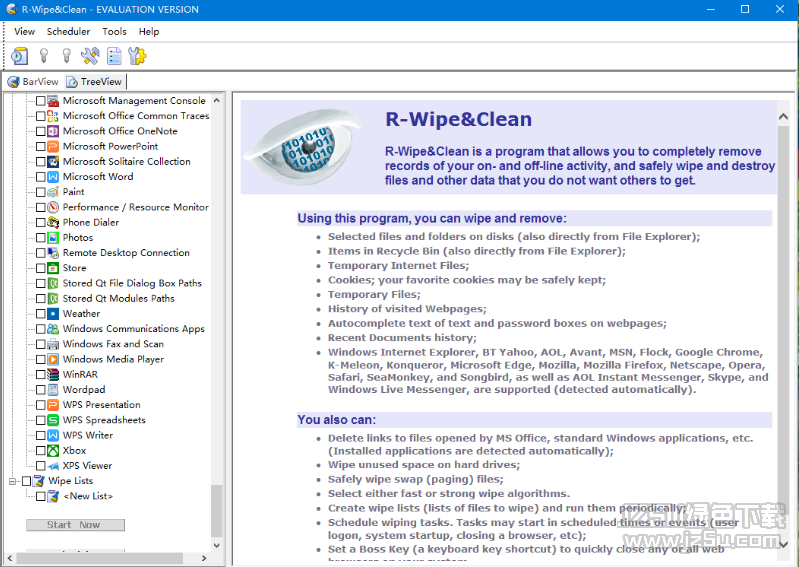
Task: Click the Microsoft Word icon
Action: point(53,177)
